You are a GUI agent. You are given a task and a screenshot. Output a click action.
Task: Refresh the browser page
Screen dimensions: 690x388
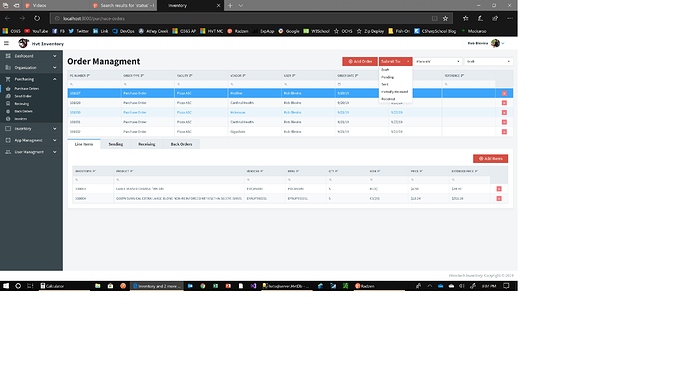37,18
